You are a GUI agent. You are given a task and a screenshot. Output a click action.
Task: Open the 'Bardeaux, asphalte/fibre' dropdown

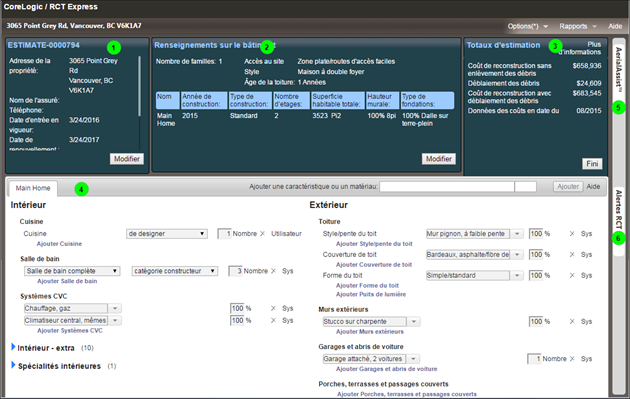[x=517, y=255]
